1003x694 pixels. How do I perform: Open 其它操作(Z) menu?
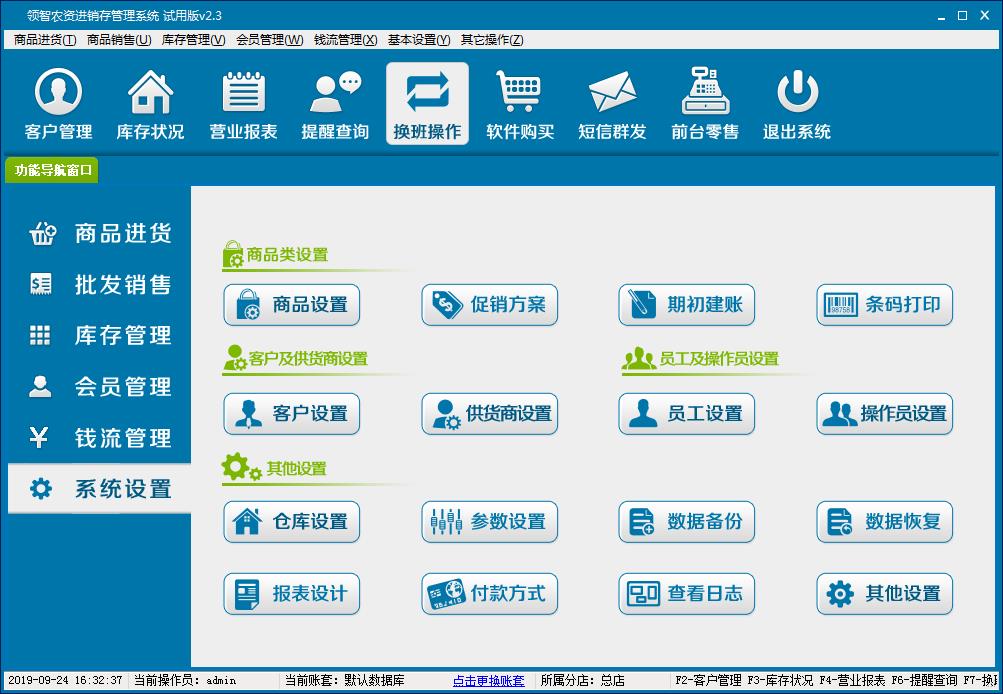point(492,40)
